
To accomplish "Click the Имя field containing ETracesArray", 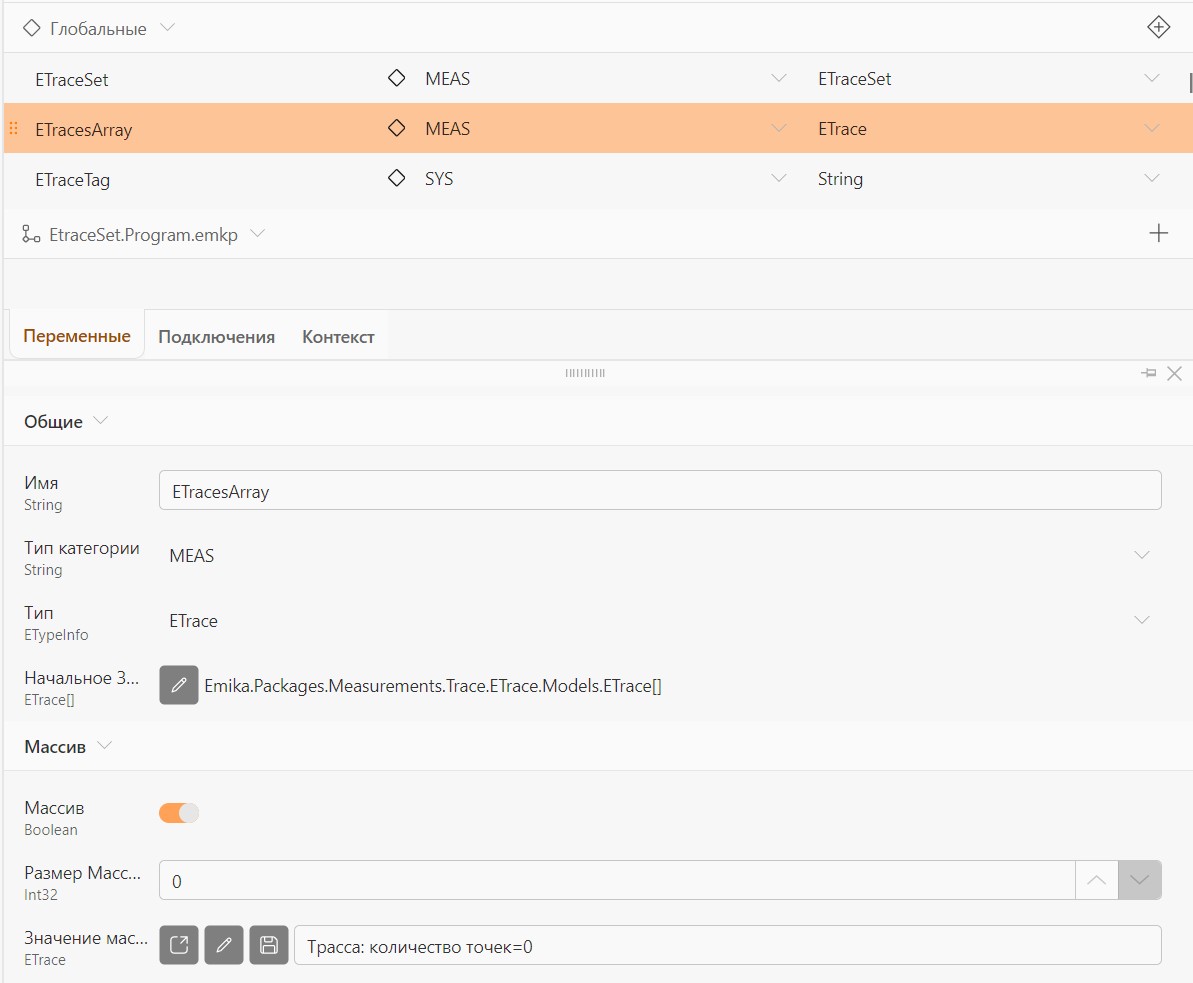I will click(x=660, y=490).
